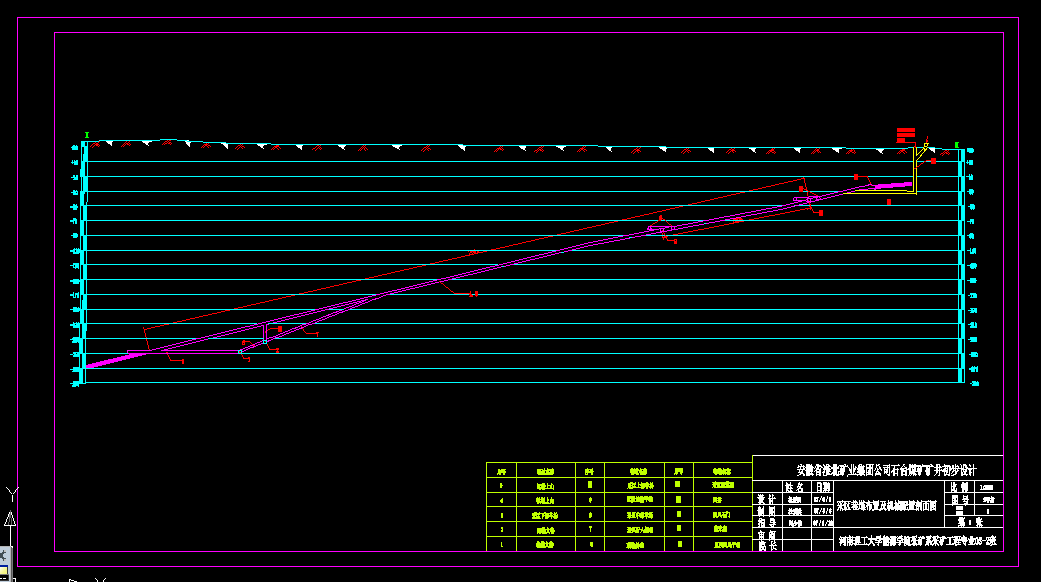Select the '设计' row label
1041x582 pixels.
(x=766, y=499)
